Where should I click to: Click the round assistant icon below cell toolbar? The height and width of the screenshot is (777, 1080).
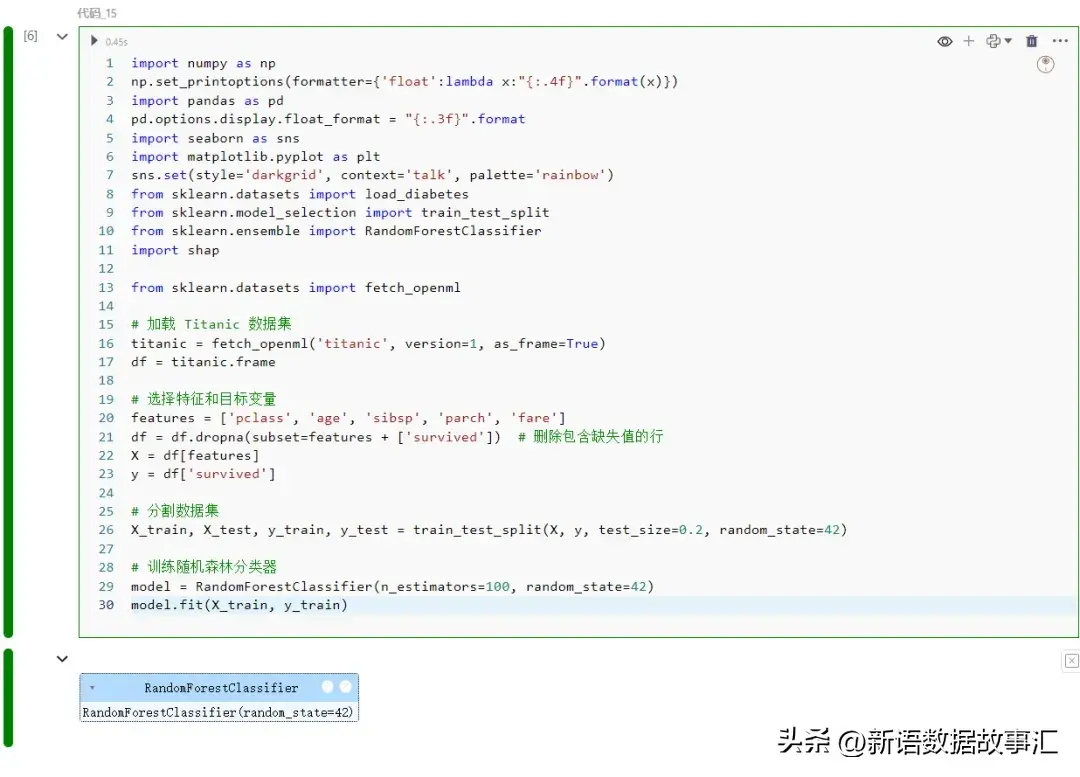pos(1046,65)
